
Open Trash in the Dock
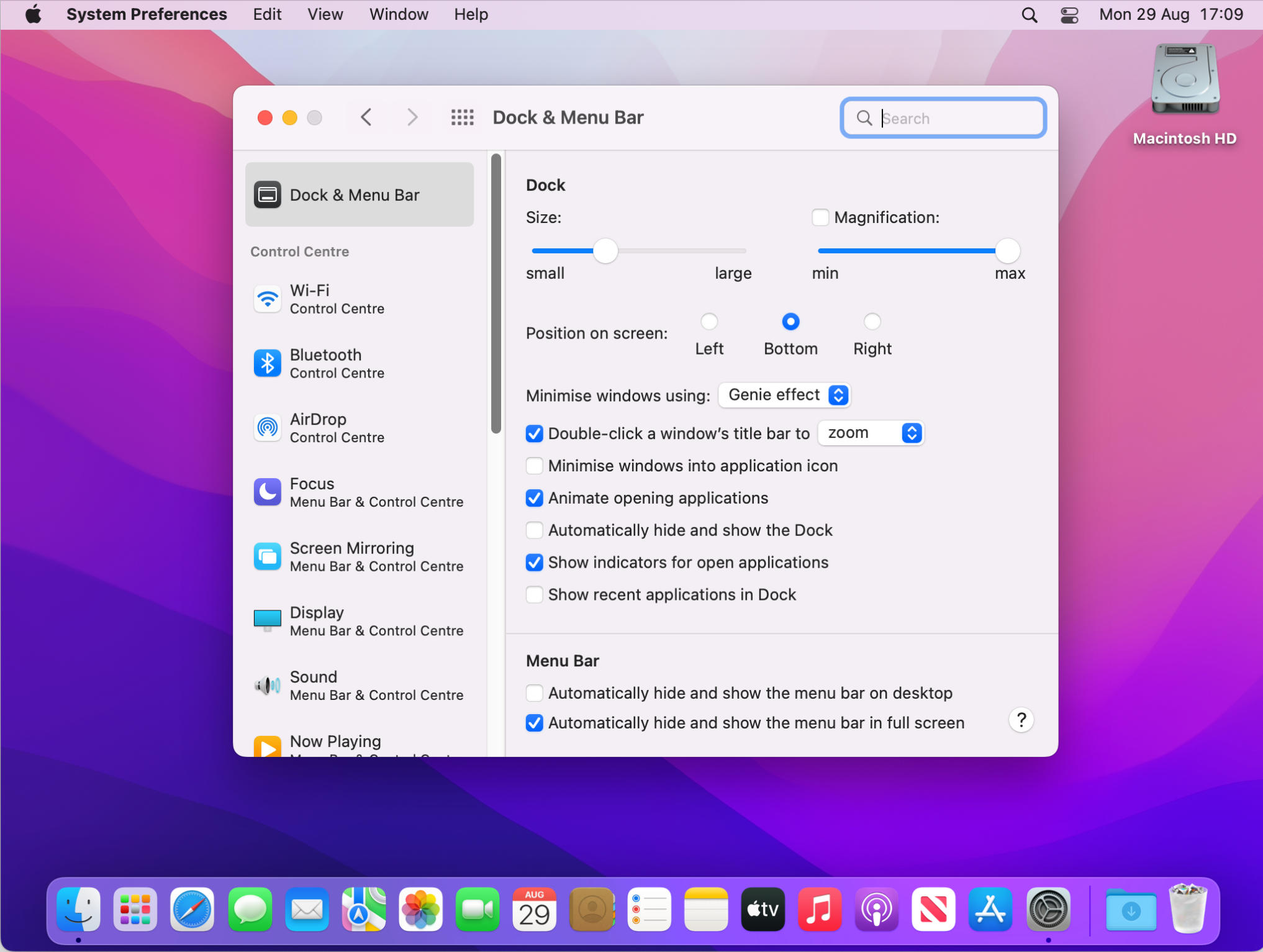(1188, 909)
